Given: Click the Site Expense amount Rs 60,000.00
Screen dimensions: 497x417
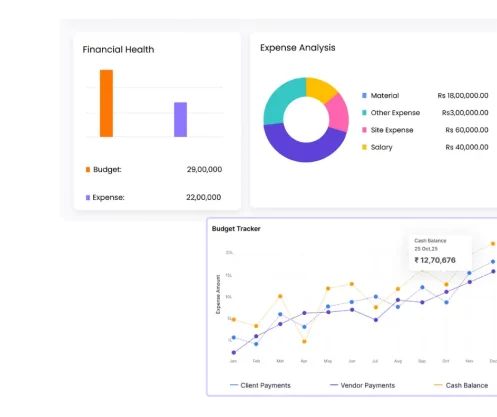Looking at the screenshot, I should point(467,130).
